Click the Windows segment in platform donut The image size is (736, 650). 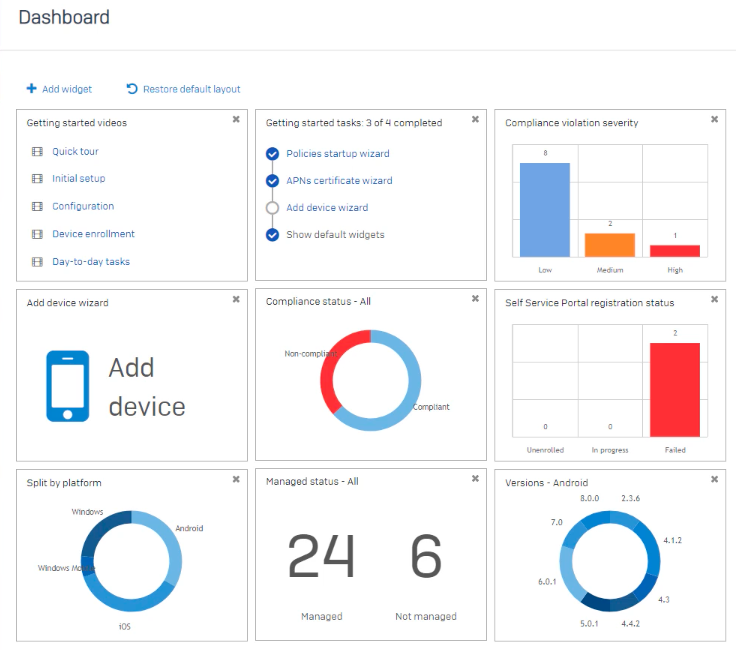[96, 528]
